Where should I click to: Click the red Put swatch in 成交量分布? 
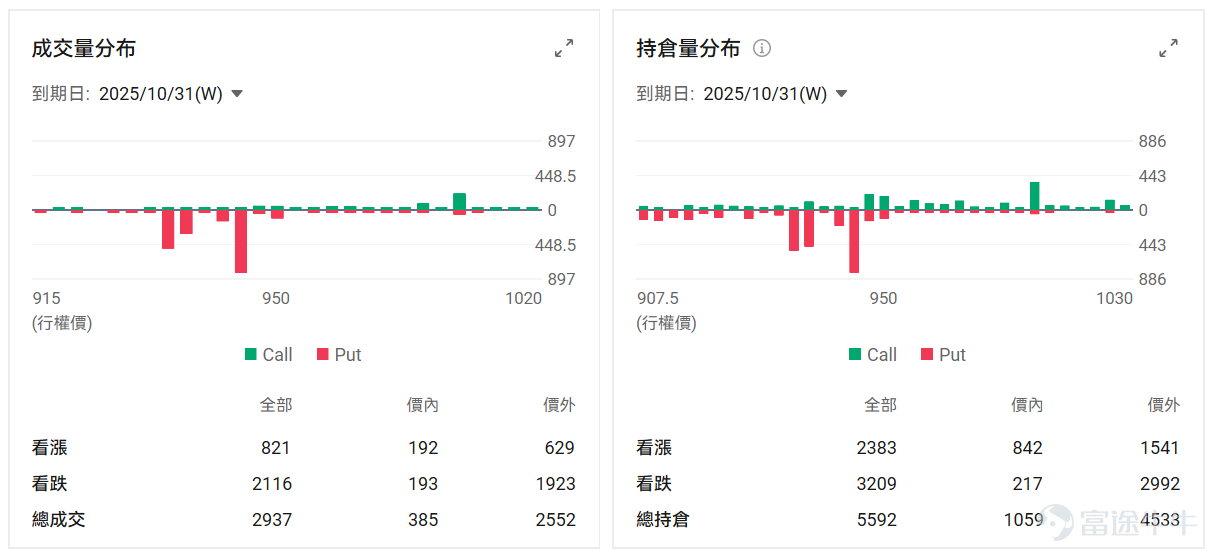[x=322, y=354]
